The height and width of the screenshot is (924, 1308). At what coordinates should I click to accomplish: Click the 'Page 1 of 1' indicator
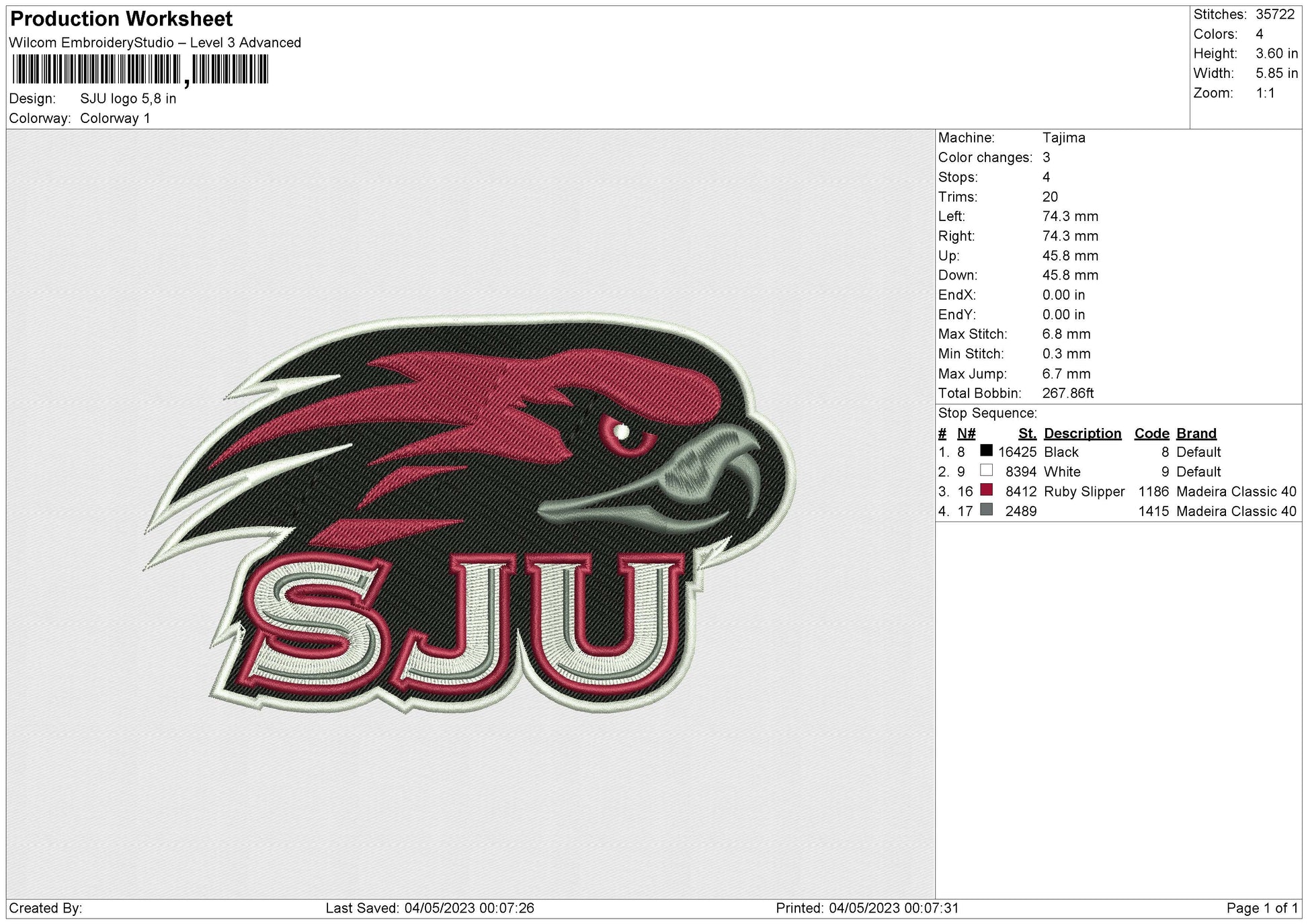click(x=1262, y=909)
